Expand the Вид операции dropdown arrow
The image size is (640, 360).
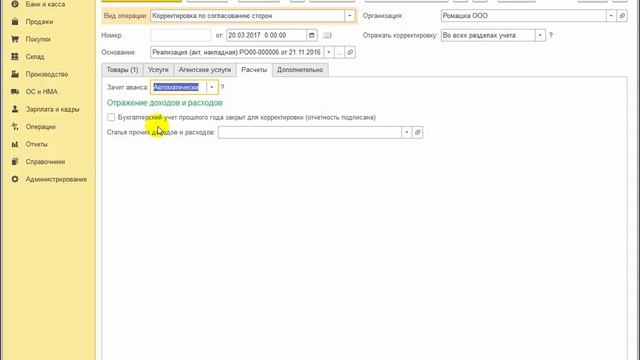point(350,16)
